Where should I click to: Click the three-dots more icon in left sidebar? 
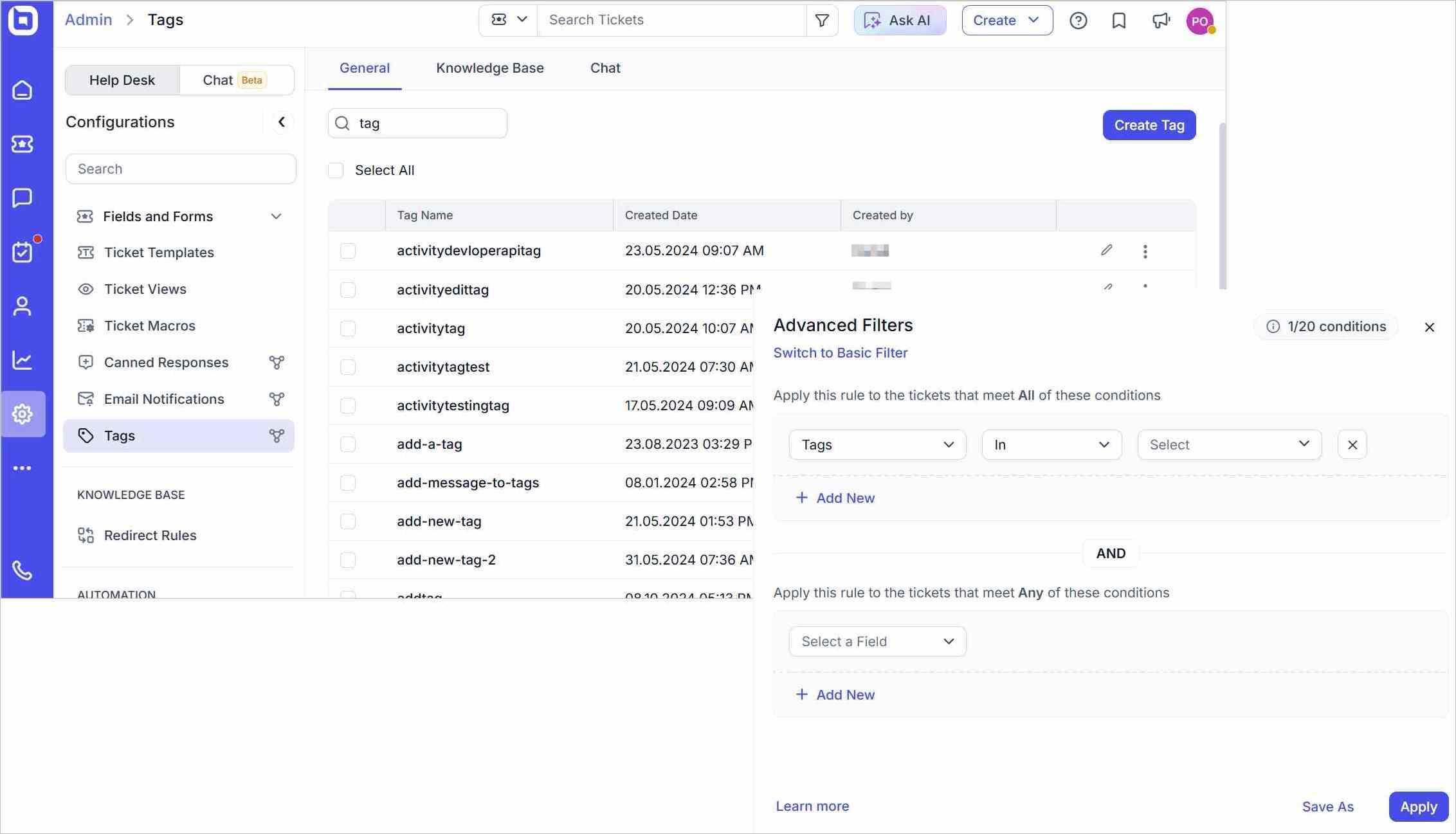(23, 468)
